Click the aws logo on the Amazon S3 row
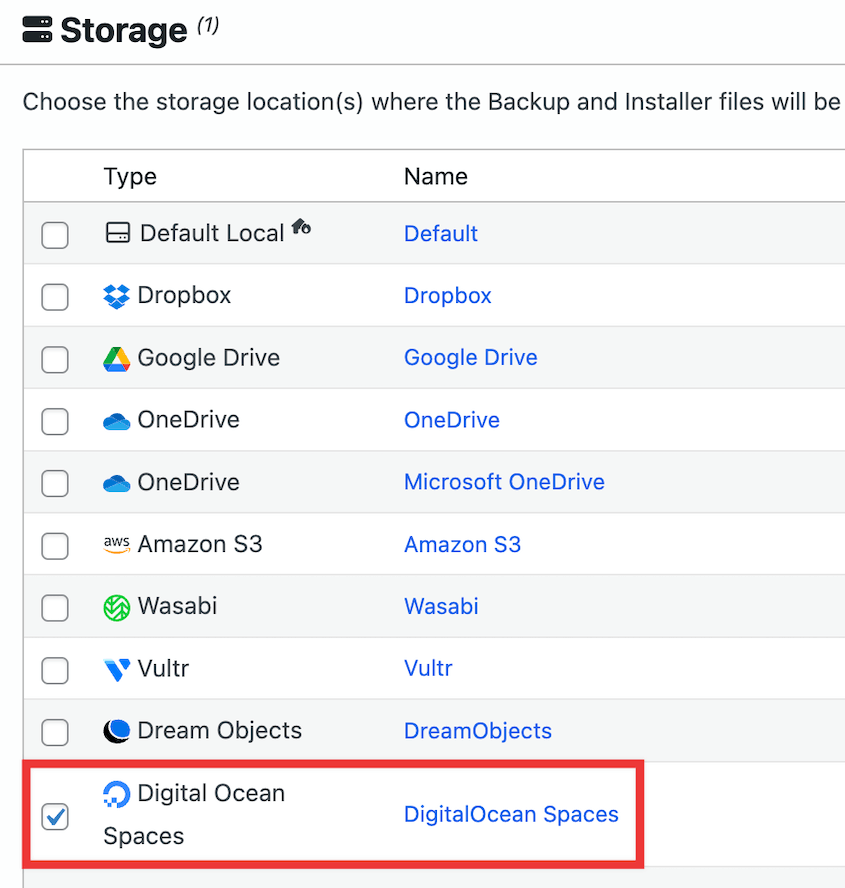 119,544
